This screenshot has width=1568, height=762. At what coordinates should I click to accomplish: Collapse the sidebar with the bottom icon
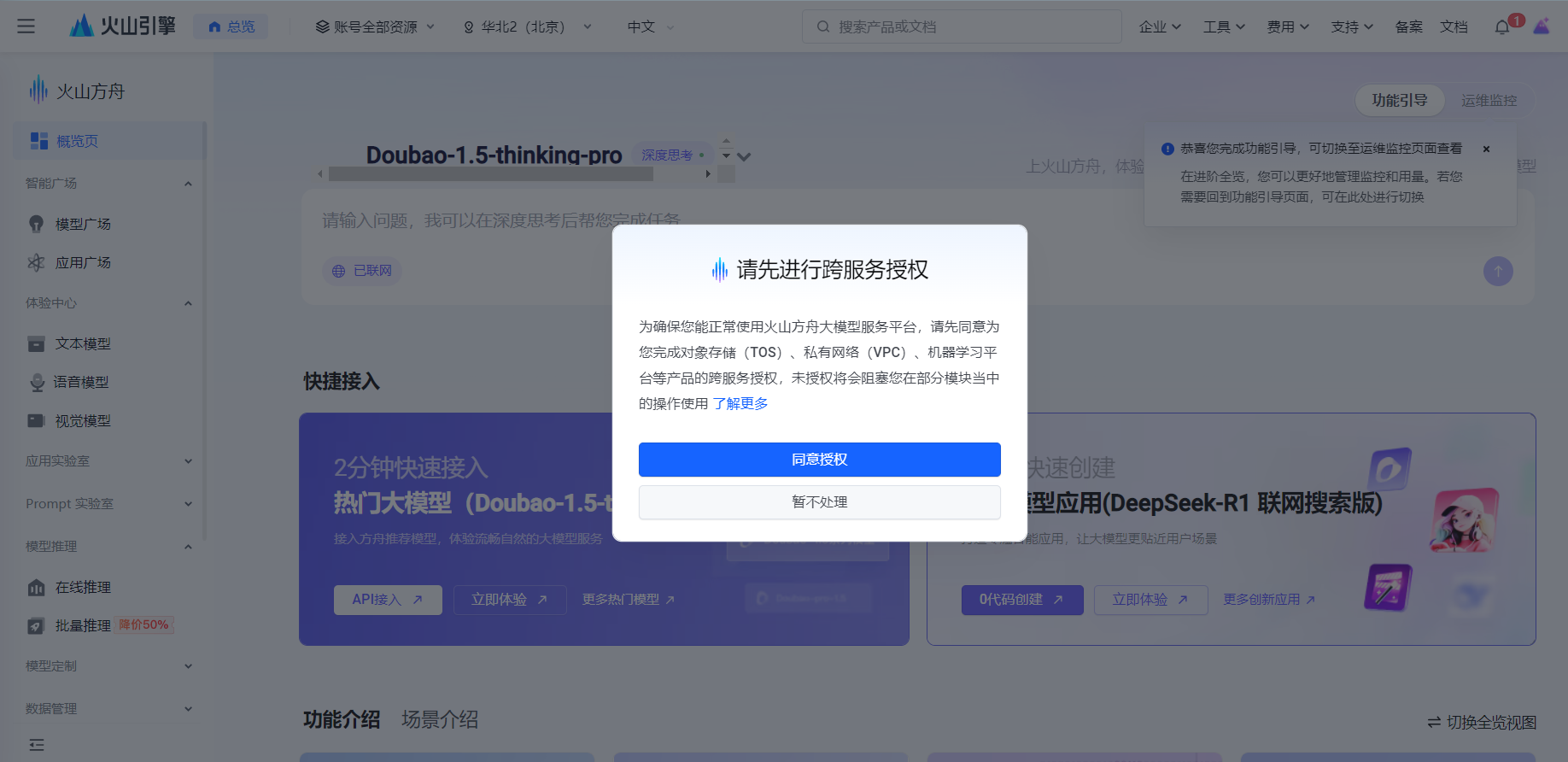(36, 745)
